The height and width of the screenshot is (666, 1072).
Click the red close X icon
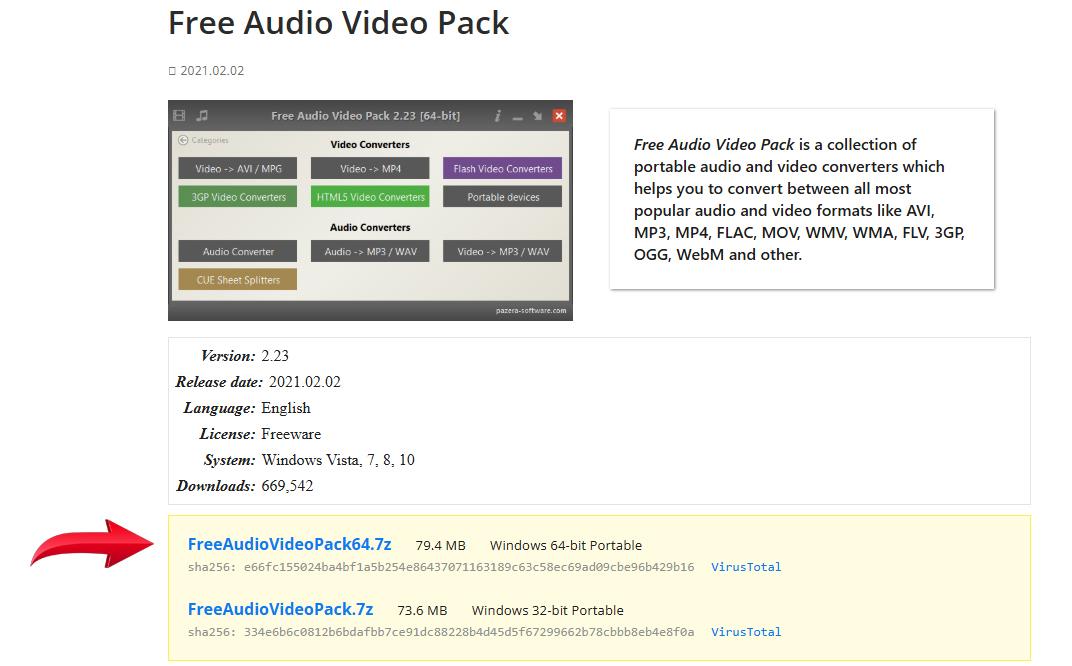pos(559,116)
